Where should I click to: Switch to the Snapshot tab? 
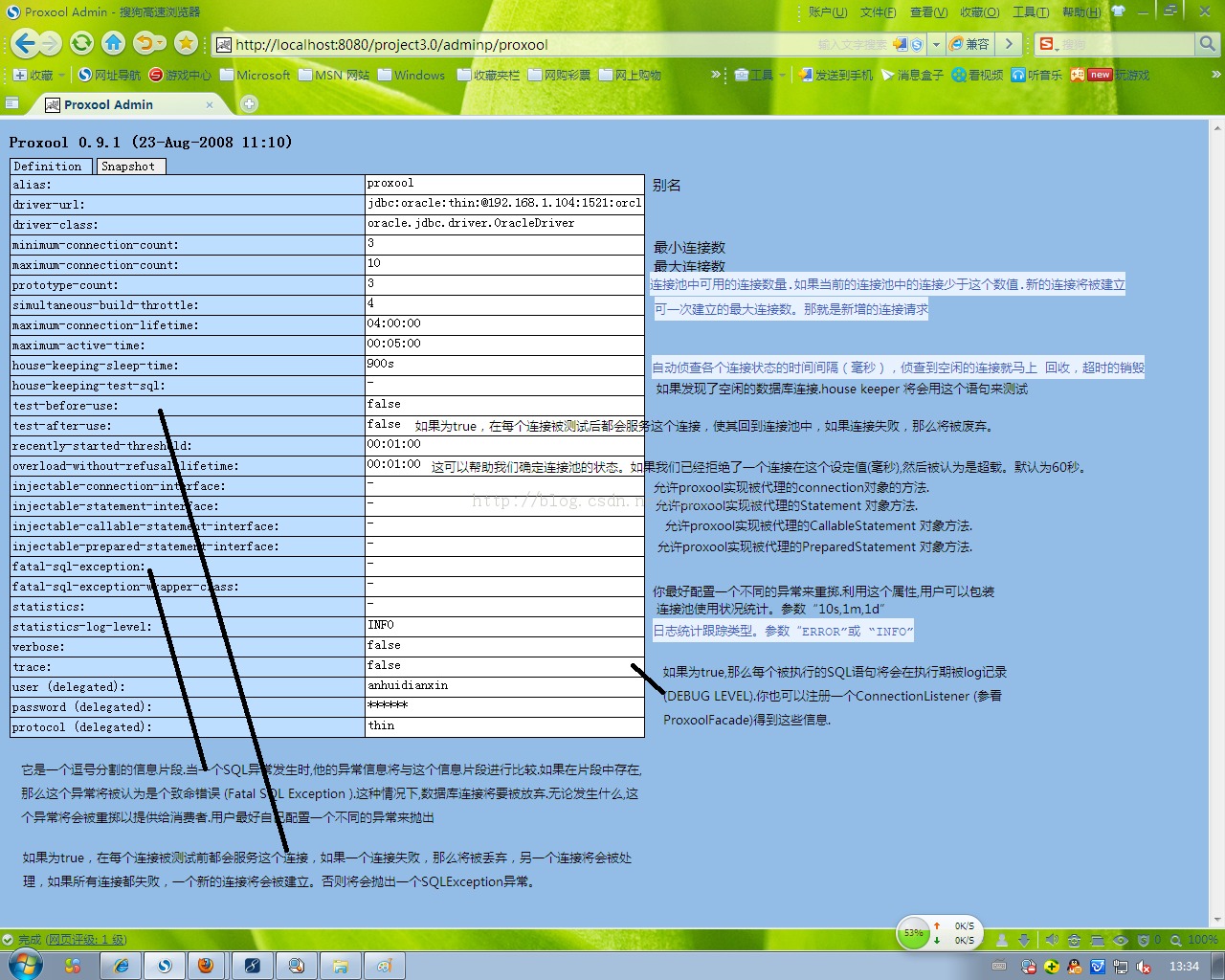coord(131,167)
